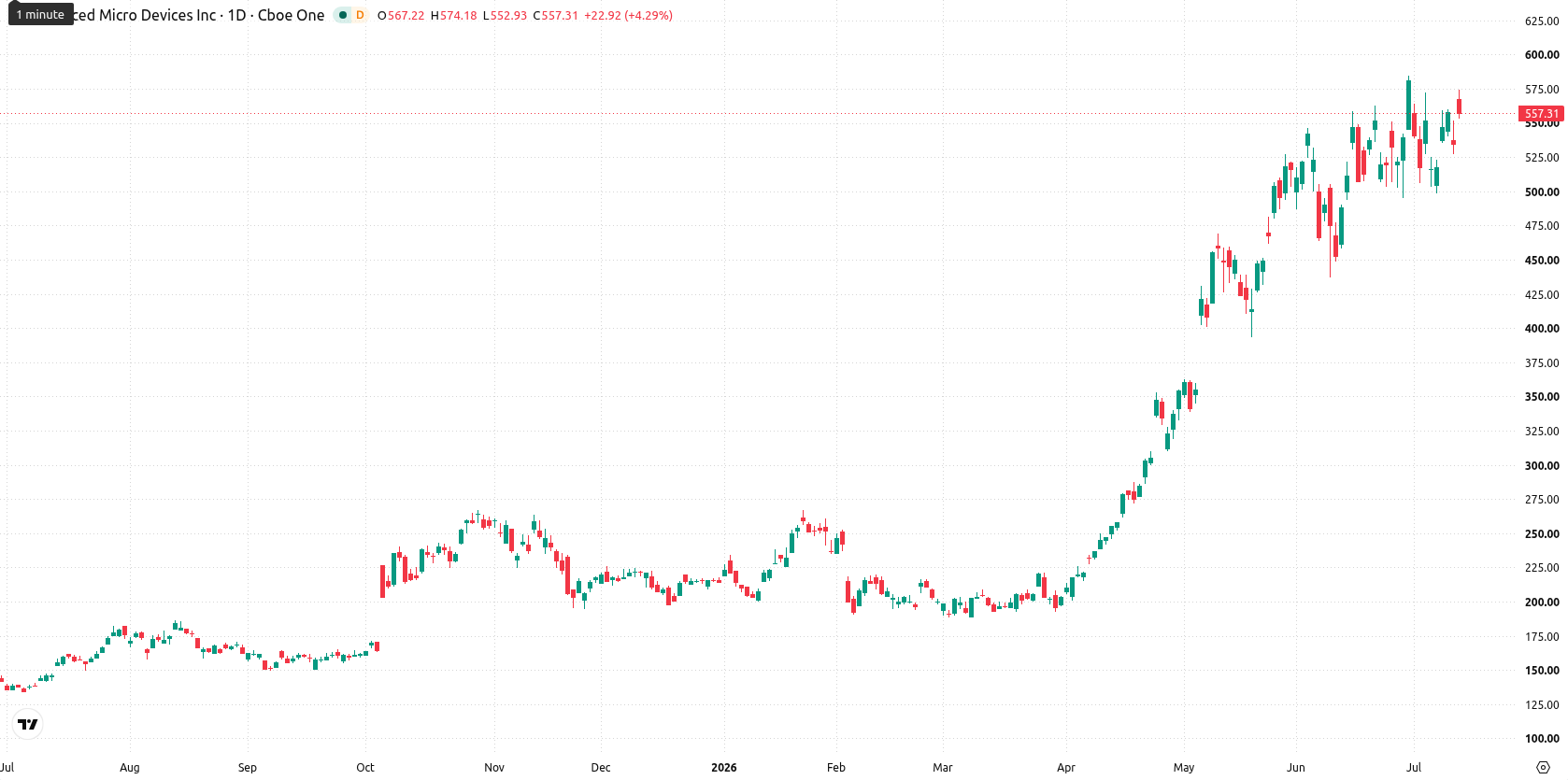Click the TradingView logo badge
The width and height of the screenshot is (1568, 780).
(x=28, y=724)
